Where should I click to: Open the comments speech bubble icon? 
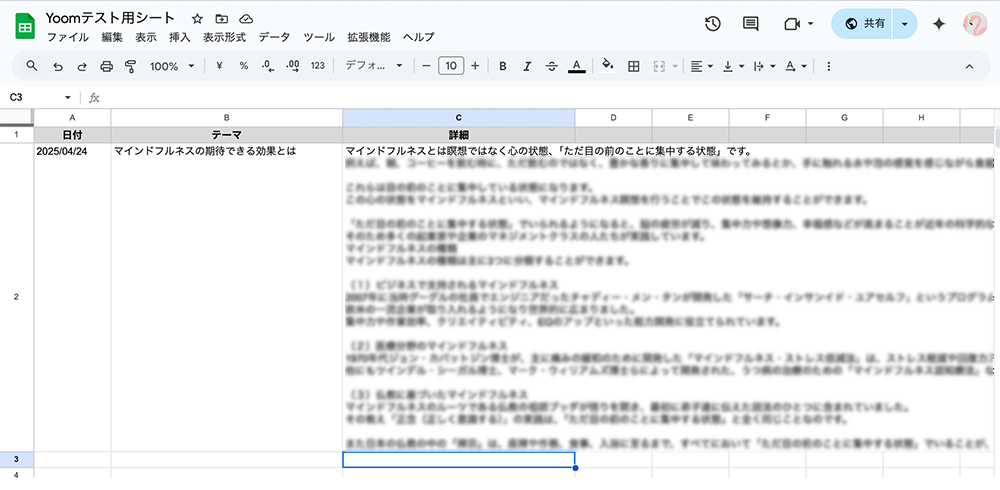(x=751, y=24)
